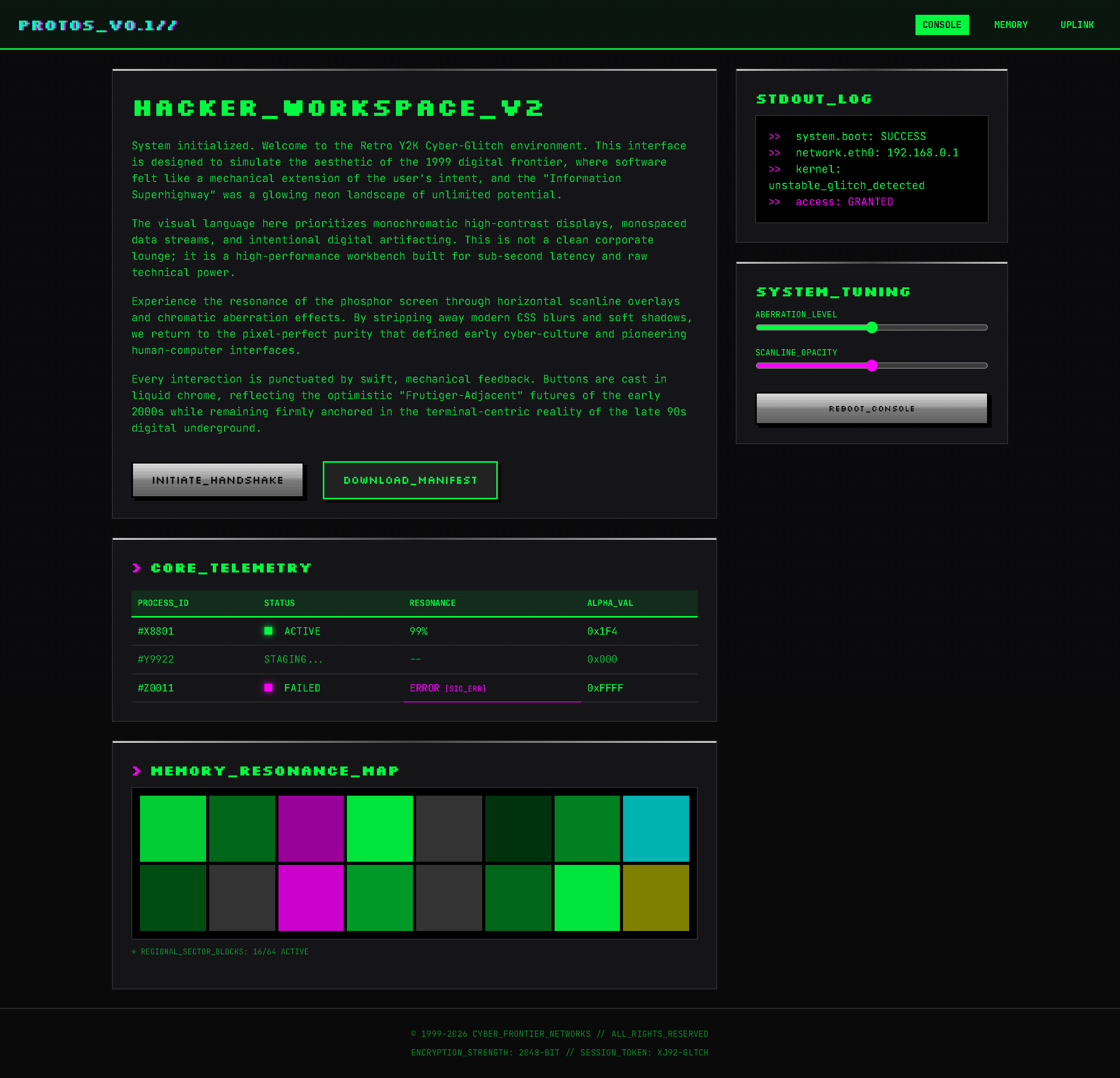Click the green ACTIVE status indicator square
This screenshot has height=1078, width=1120.
coord(268,631)
